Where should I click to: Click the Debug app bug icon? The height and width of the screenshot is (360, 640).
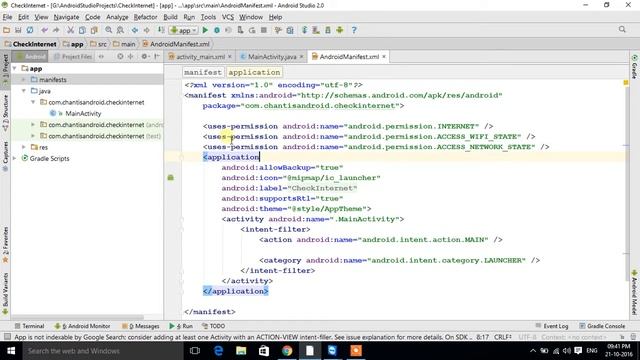pos(217,30)
